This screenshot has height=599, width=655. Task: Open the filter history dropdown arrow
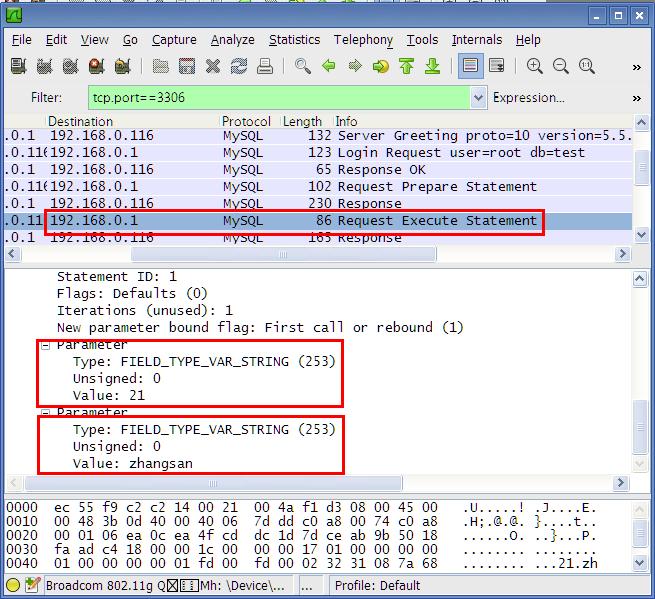[x=478, y=98]
